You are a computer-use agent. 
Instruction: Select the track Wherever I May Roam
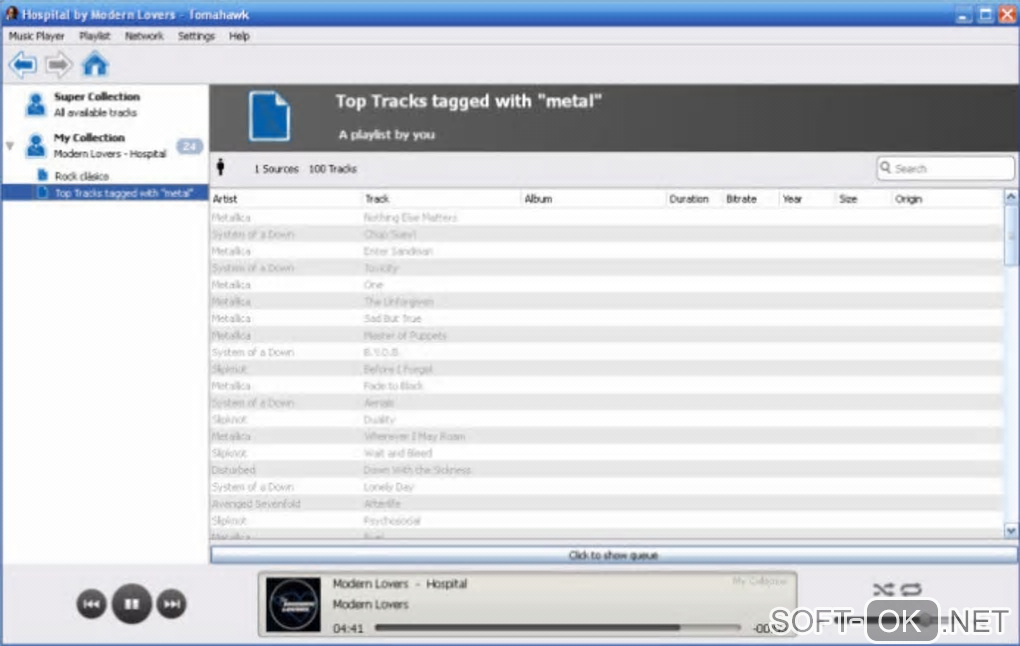coord(414,437)
